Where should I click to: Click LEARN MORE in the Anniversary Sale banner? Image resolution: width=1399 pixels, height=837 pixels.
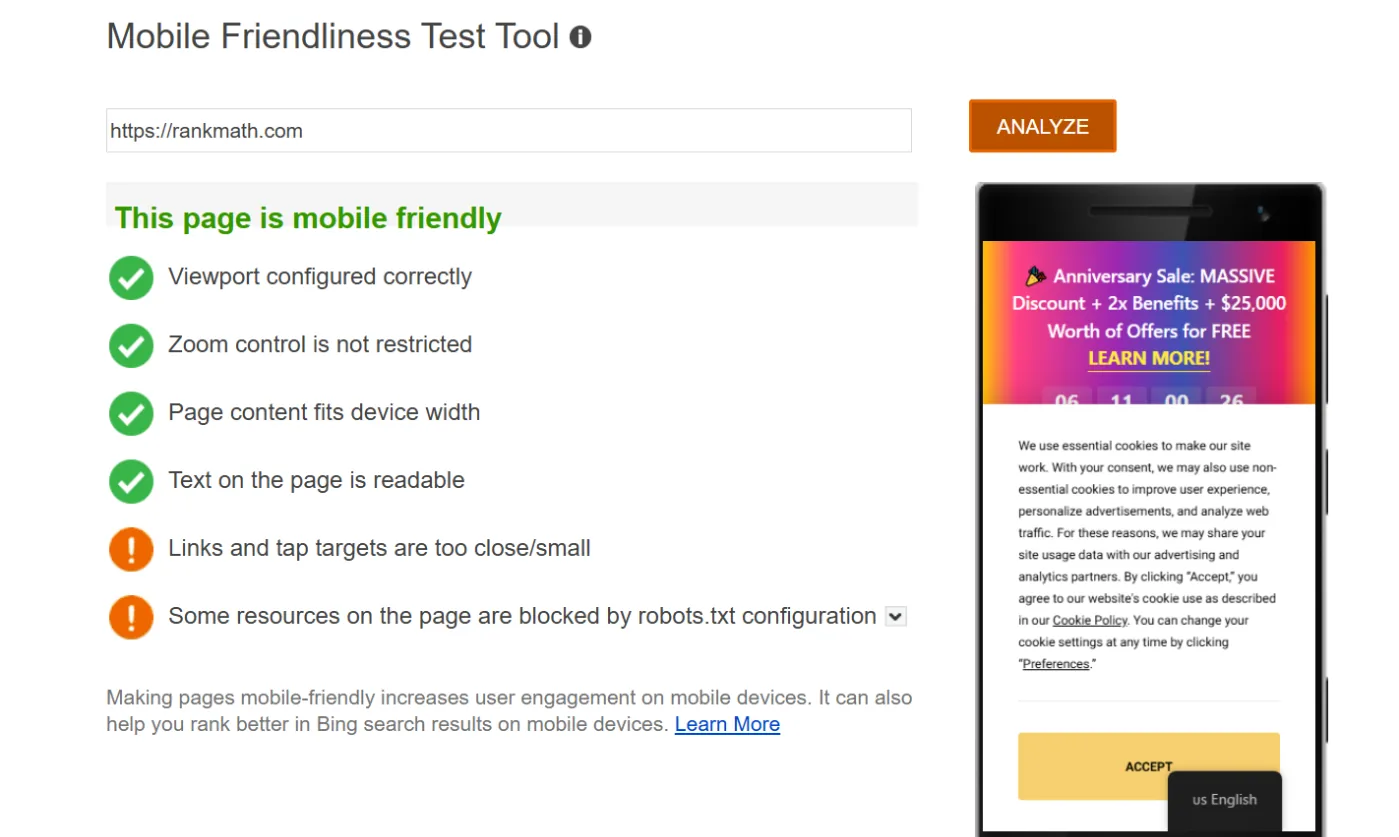tap(1148, 358)
